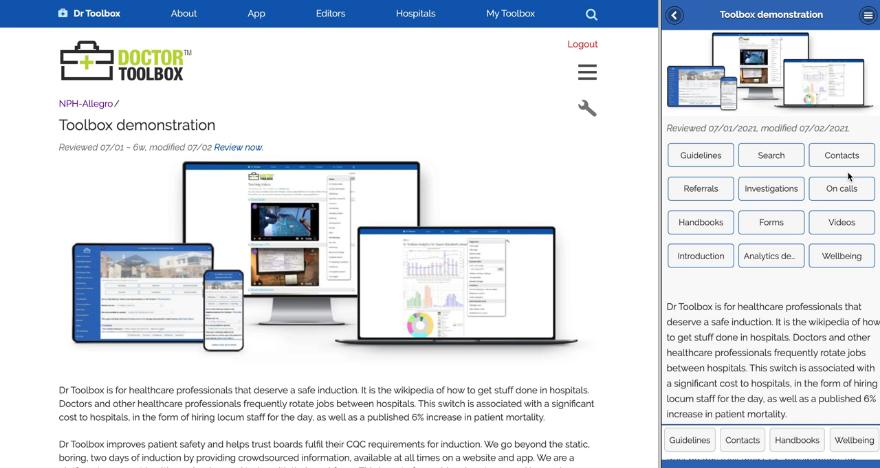Image resolution: width=880 pixels, height=468 pixels.
Task: Open the hamburger menu below Logout
Action: (x=587, y=72)
